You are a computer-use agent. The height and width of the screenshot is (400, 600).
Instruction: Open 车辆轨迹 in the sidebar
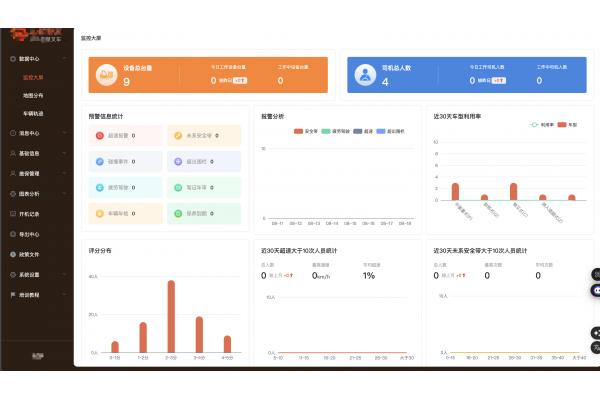(33, 113)
